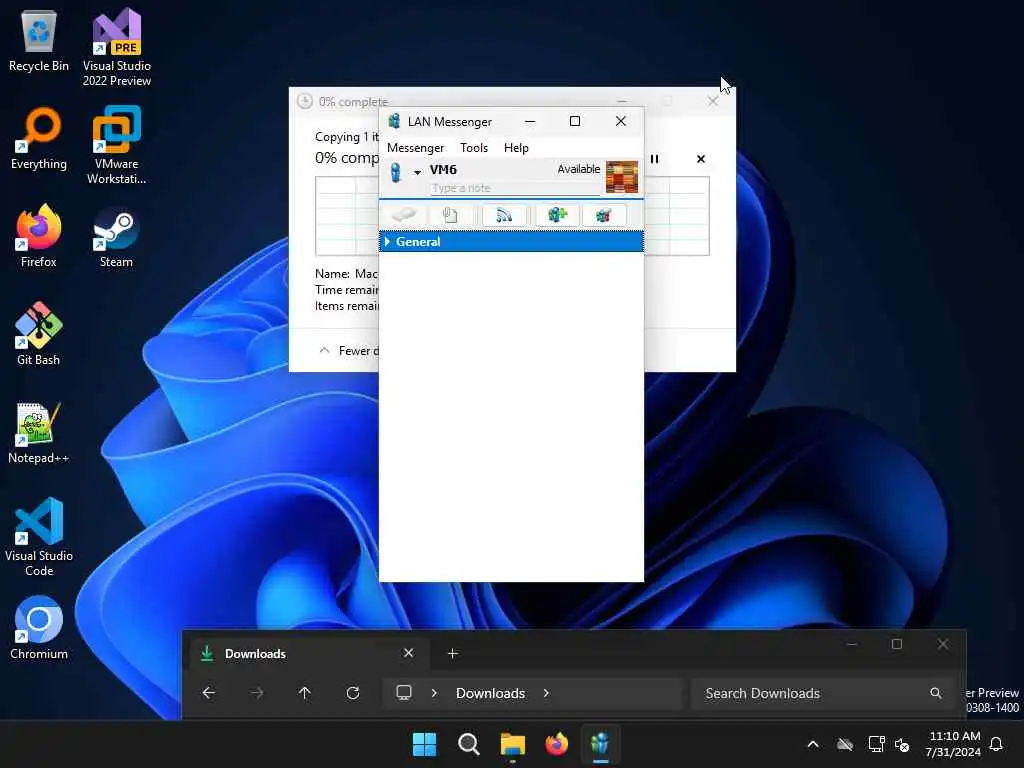This screenshot has height=768, width=1024.
Task: Minimize the LAN Messenger window
Action: 530,121
